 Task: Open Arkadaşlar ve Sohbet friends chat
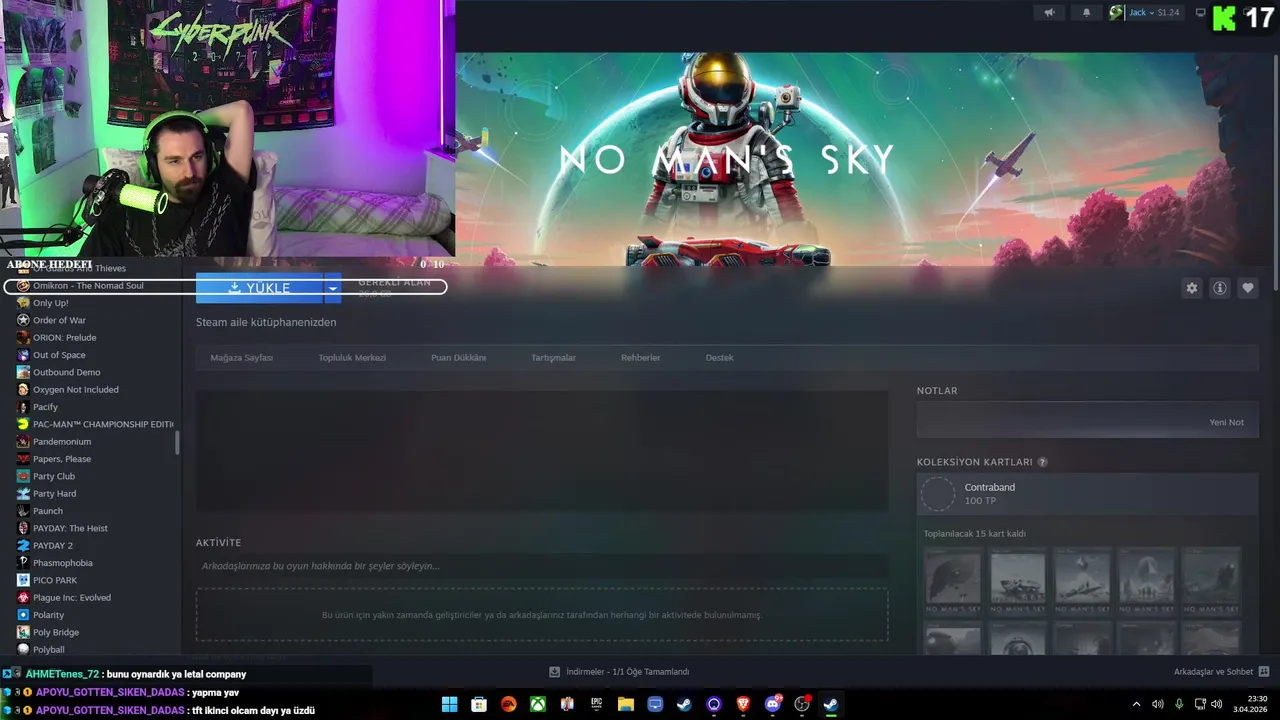click(x=1221, y=672)
